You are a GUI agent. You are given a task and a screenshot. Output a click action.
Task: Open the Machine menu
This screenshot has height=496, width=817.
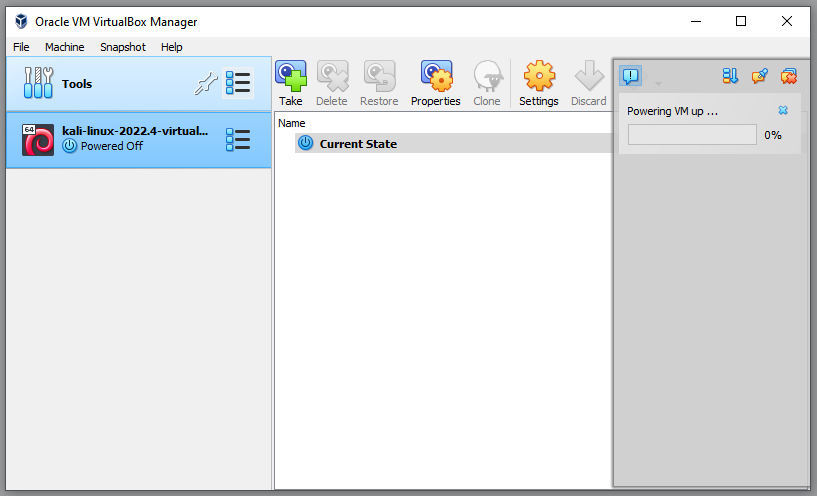click(65, 47)
